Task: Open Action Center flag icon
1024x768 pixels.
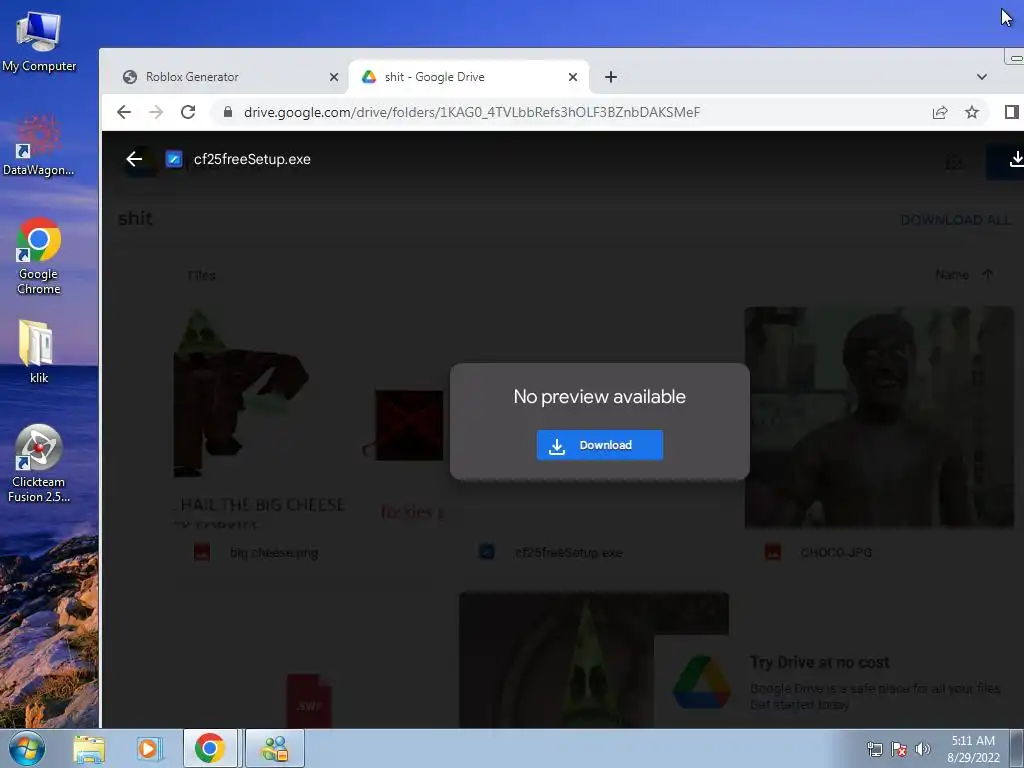Action: pos(899,749)
